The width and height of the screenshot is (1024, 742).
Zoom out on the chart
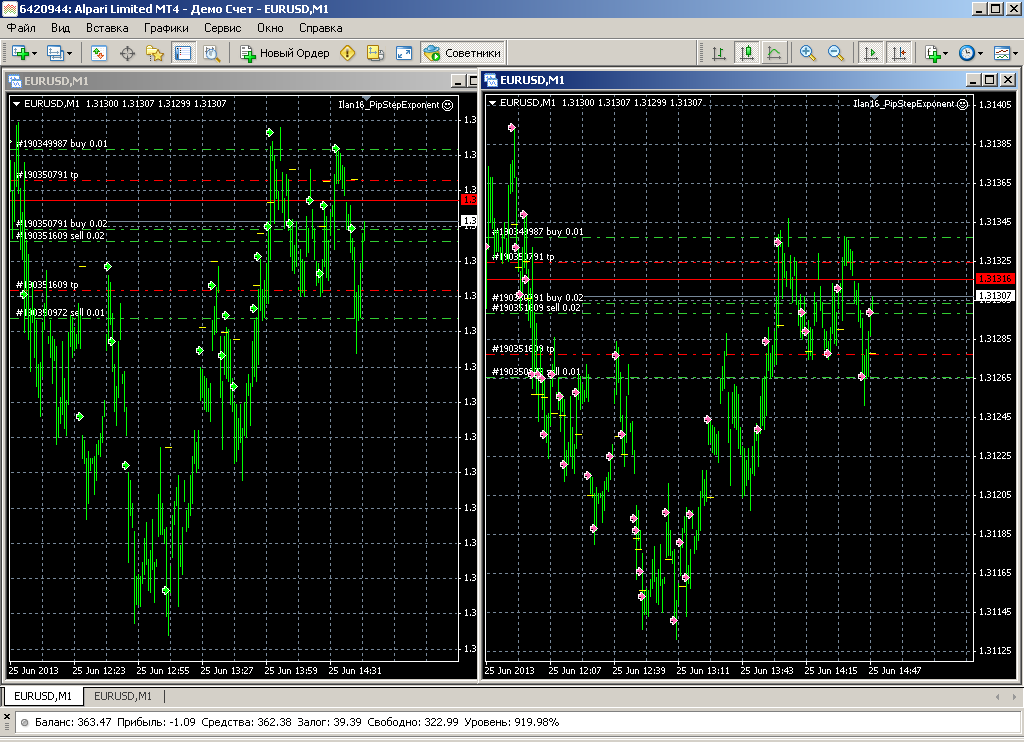pos(835,53)
